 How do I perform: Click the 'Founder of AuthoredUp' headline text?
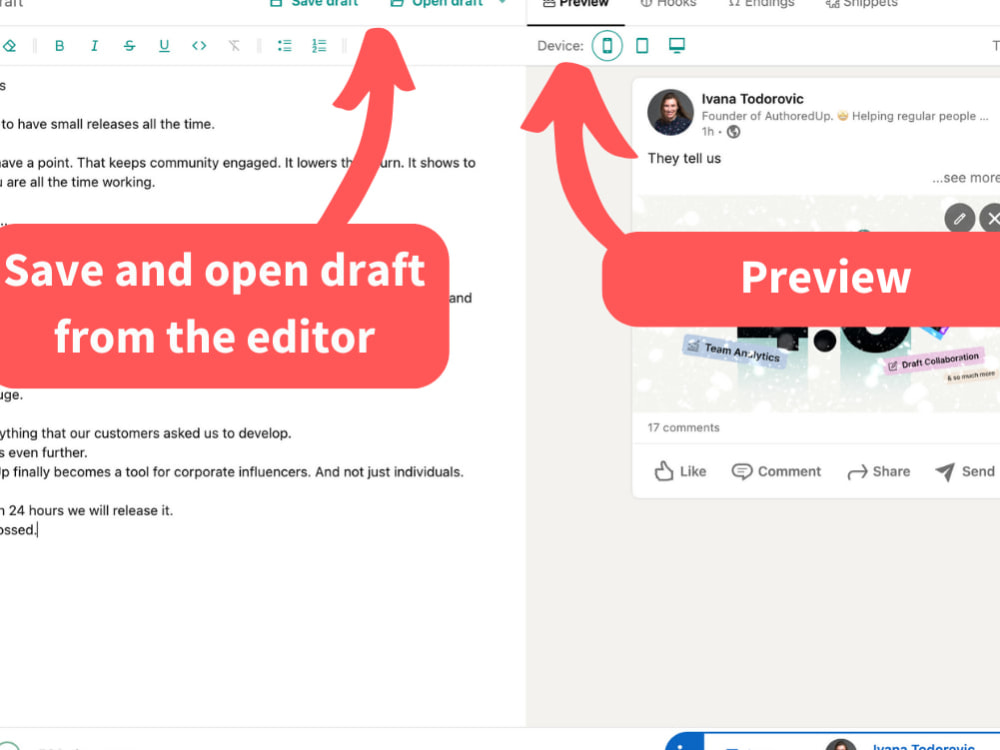845,116
